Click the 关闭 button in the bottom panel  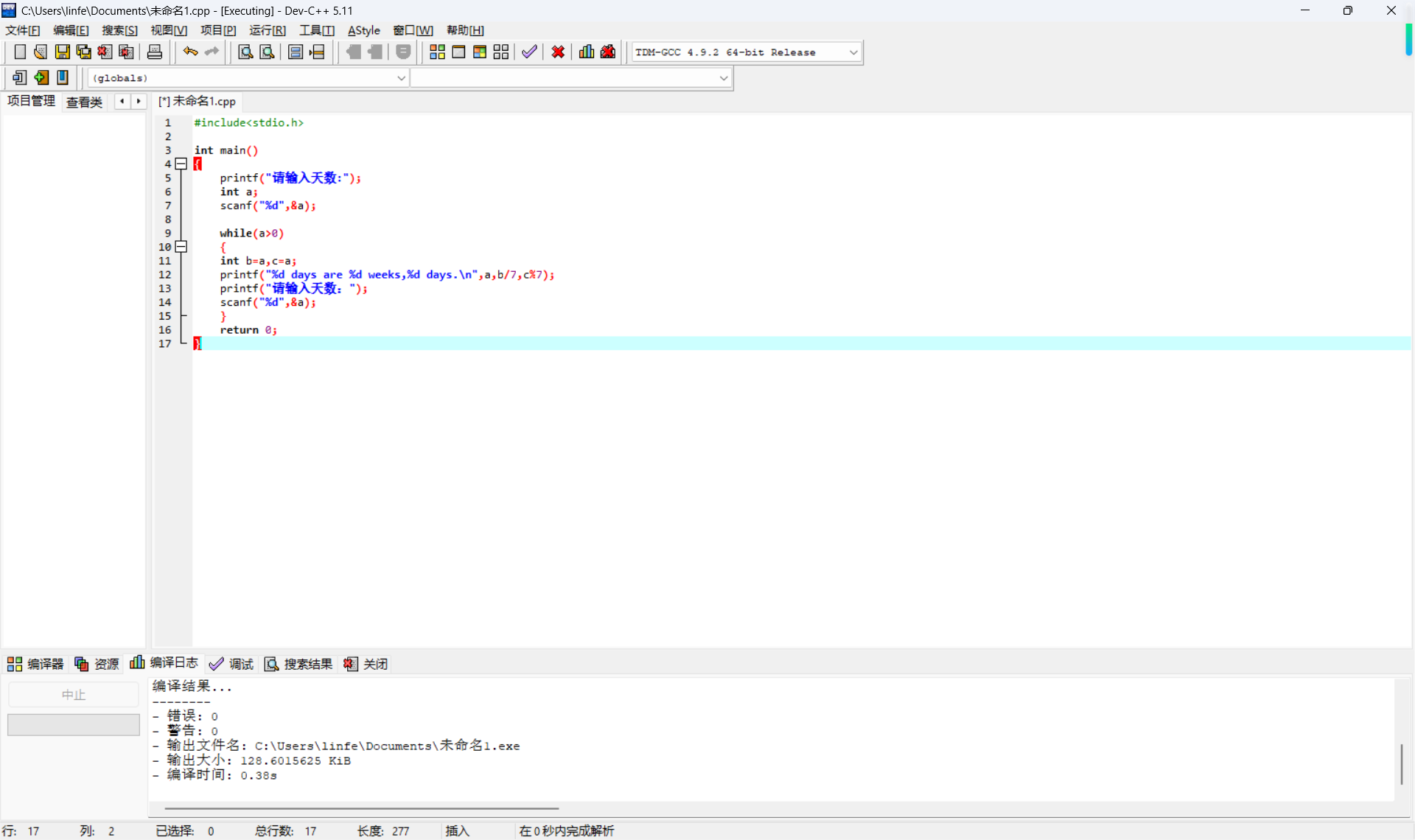click(x=366, y=664)
